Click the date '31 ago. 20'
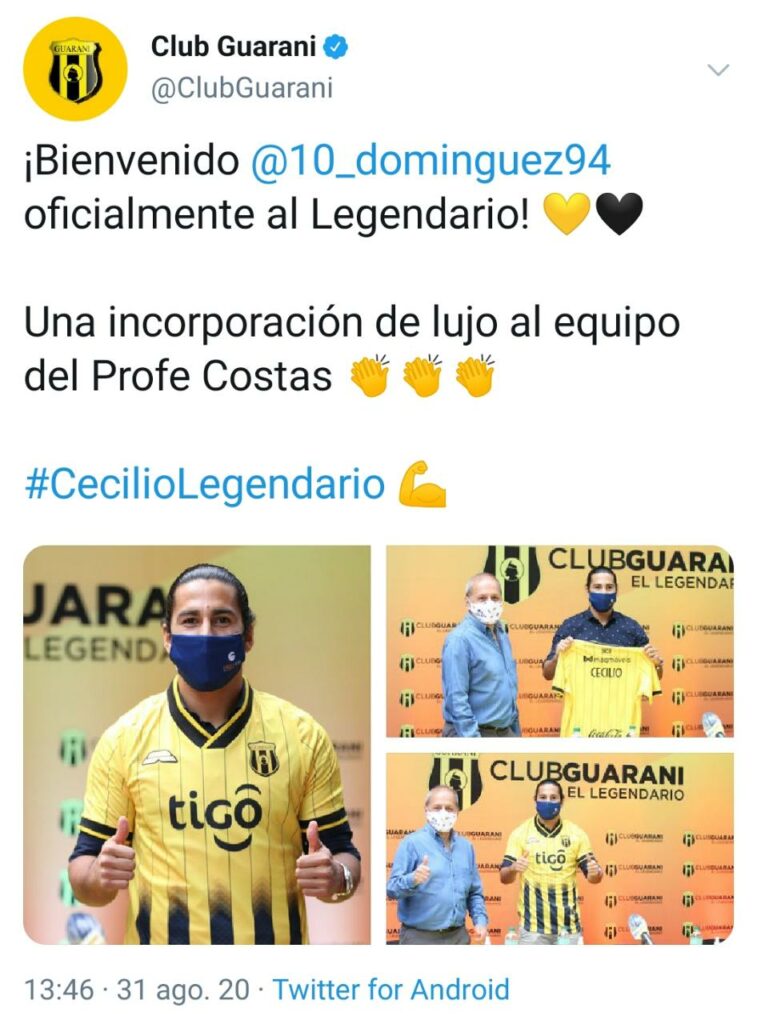 click(x=183, y=989)
